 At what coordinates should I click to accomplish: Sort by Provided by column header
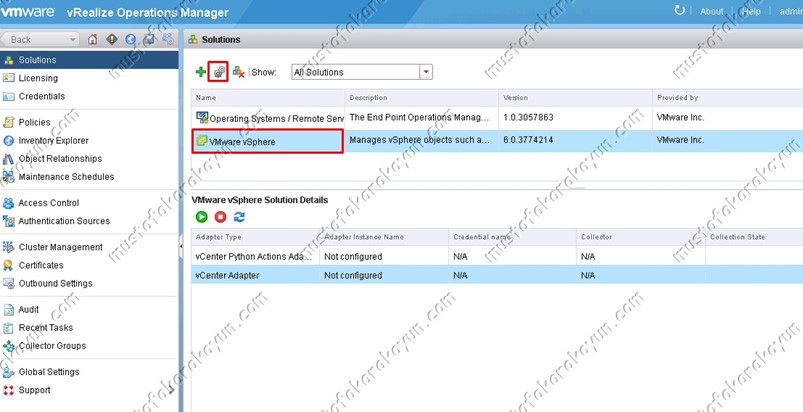(728, 97)
